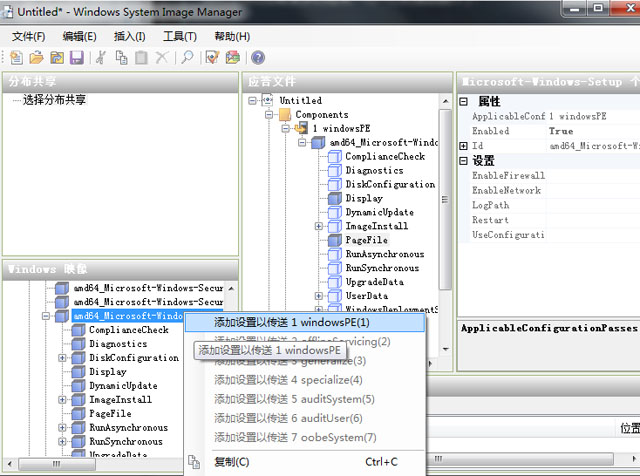Image resolution: width=640 pixels, height=476 pixels.
Task: Click Windows image pane left scroll arrow
Action: point(10,464)
